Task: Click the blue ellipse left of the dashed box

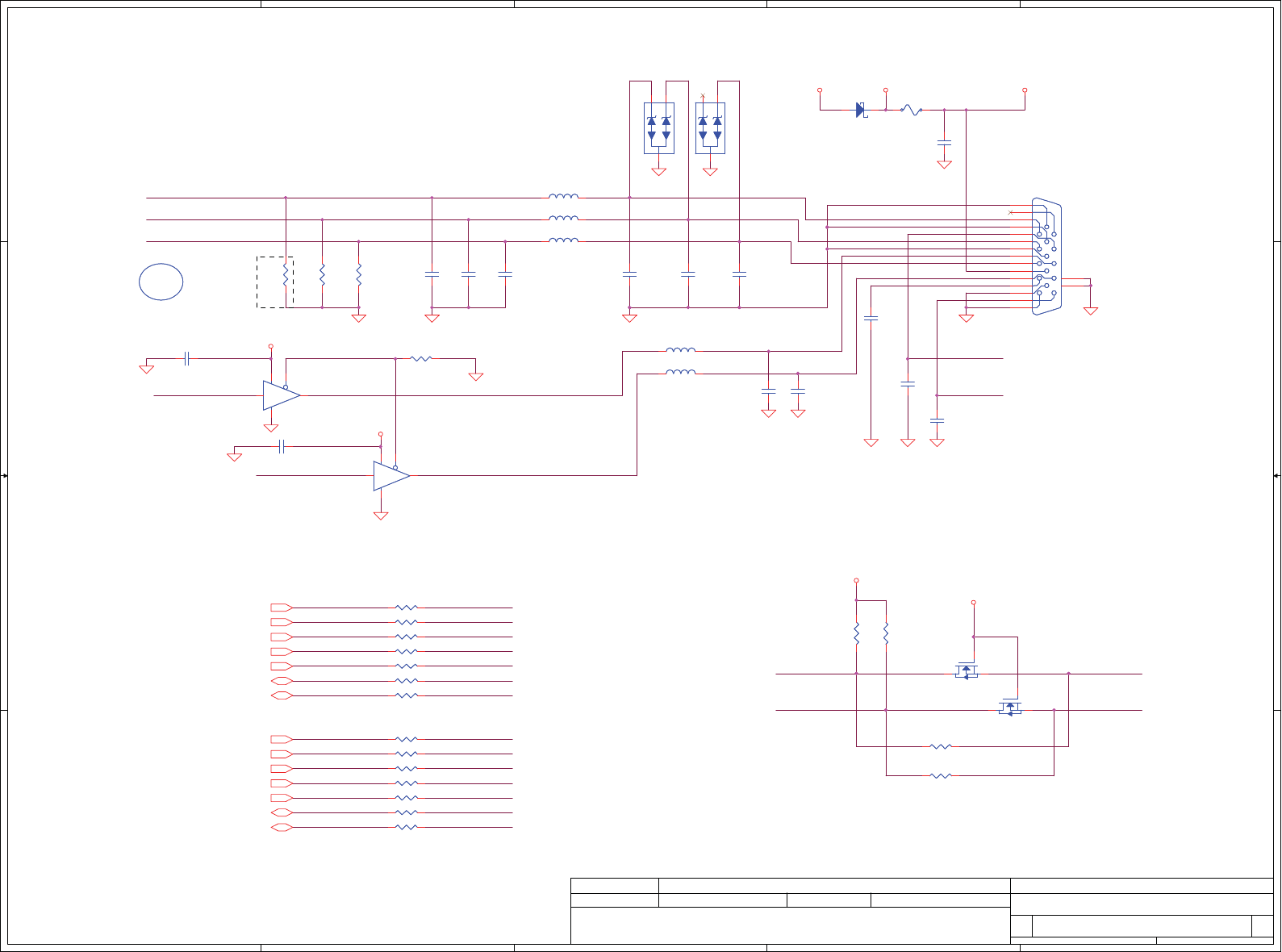Action: pos(161,282)
